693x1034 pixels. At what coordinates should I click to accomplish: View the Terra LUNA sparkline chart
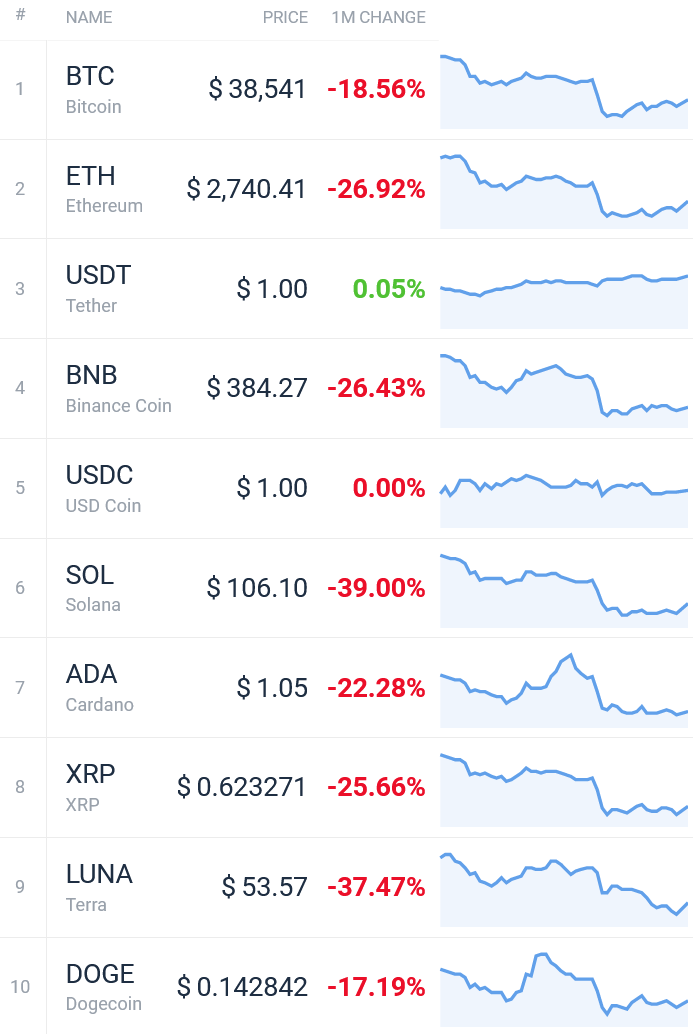click(564, 890)
